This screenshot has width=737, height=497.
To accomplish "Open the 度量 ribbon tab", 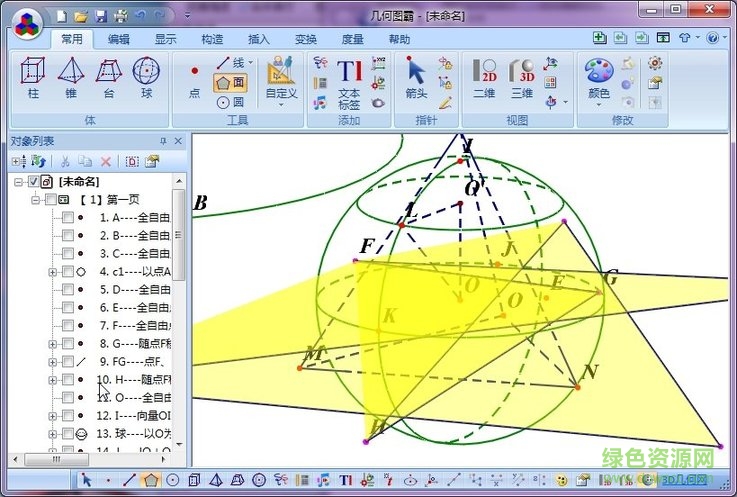I will [x=352, y=40].
